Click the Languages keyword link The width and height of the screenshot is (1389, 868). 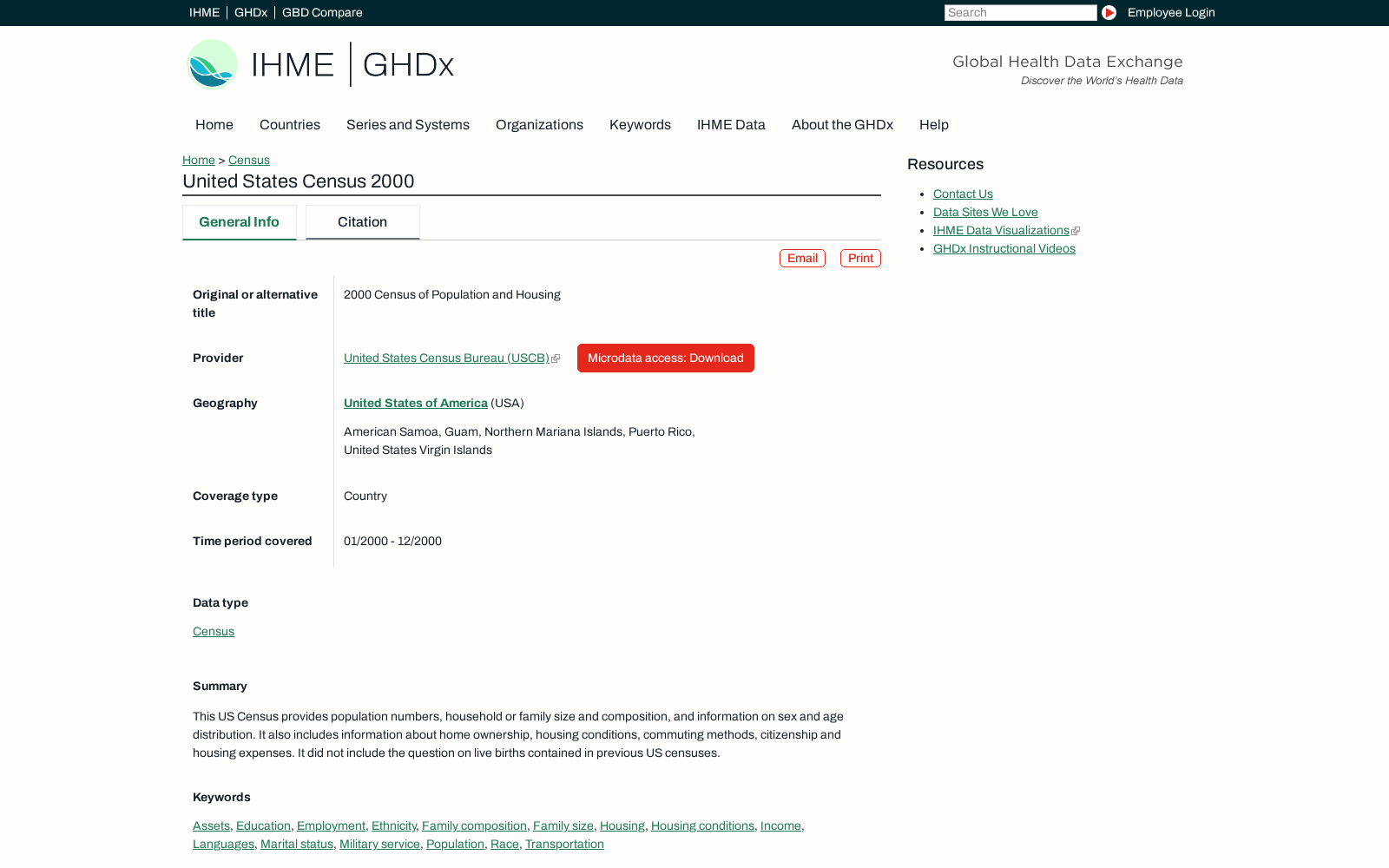pos(223,844)
